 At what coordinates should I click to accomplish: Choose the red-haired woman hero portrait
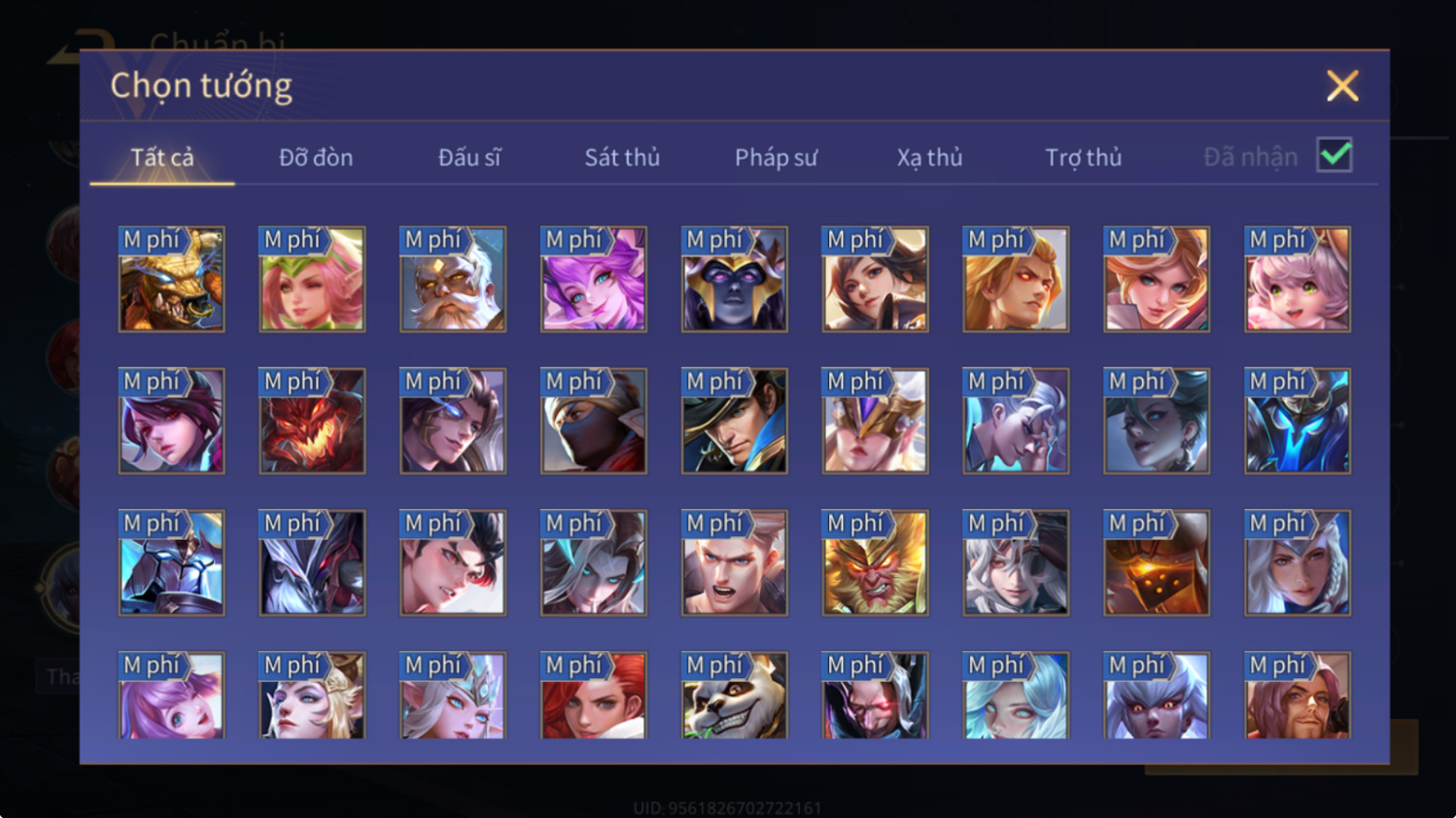click(594, 695)
